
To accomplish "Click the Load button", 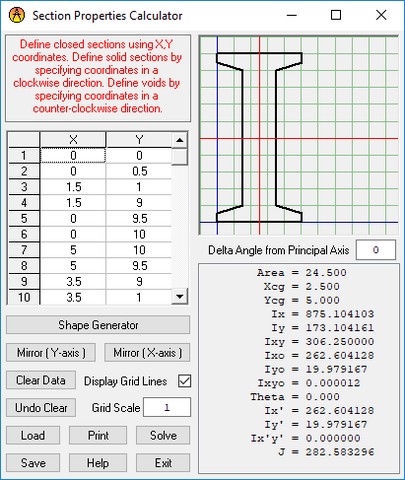I will [x=33, y=435].
